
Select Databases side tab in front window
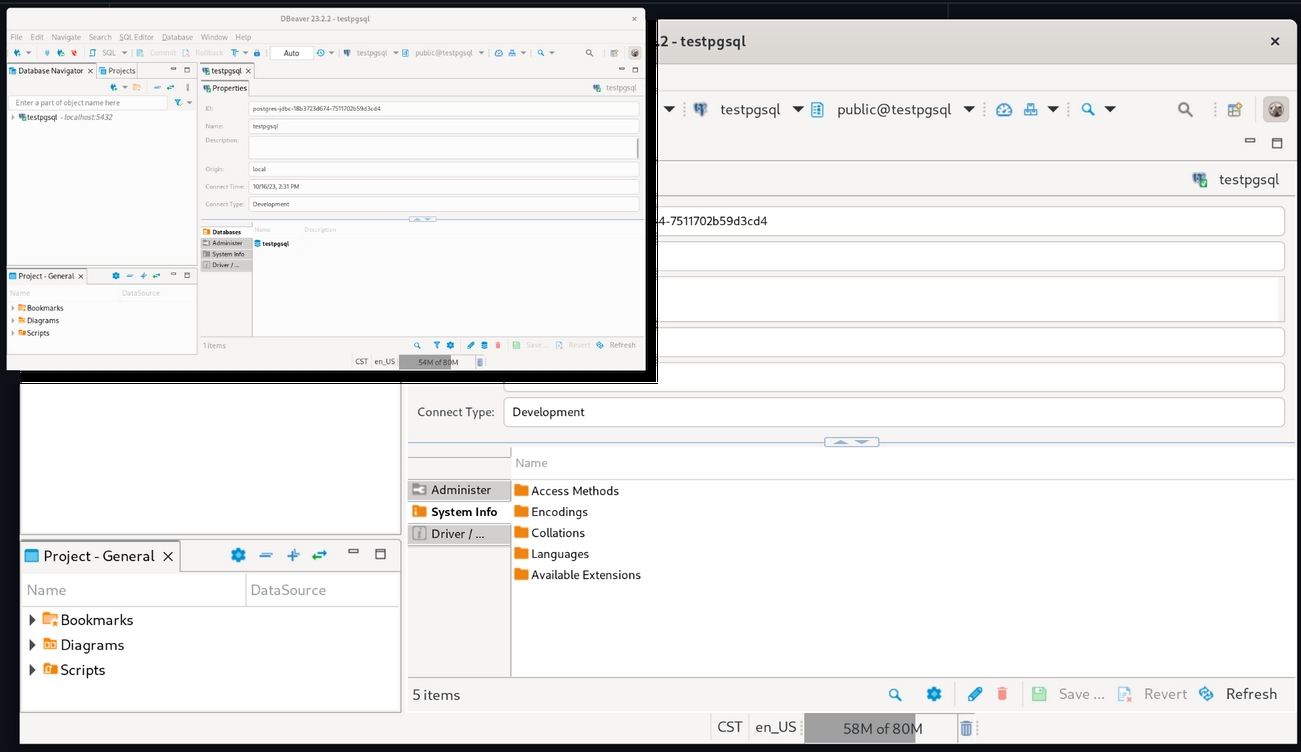coord(226,232)
